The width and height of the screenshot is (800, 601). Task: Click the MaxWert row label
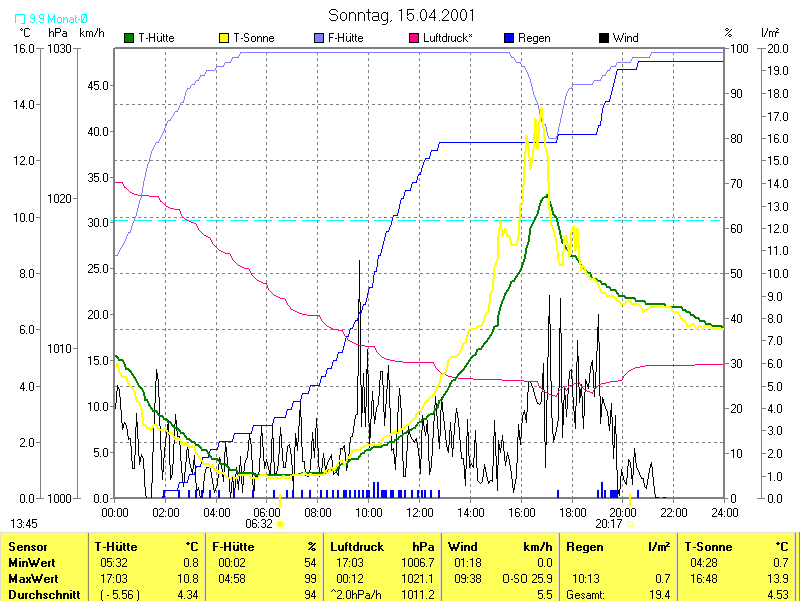[31, 579]
